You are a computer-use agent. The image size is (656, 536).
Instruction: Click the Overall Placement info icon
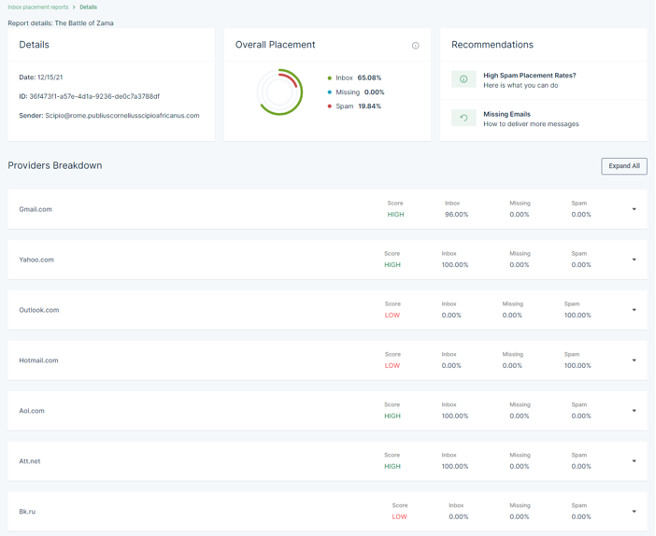pyautogui.click(x=415, y=46)
